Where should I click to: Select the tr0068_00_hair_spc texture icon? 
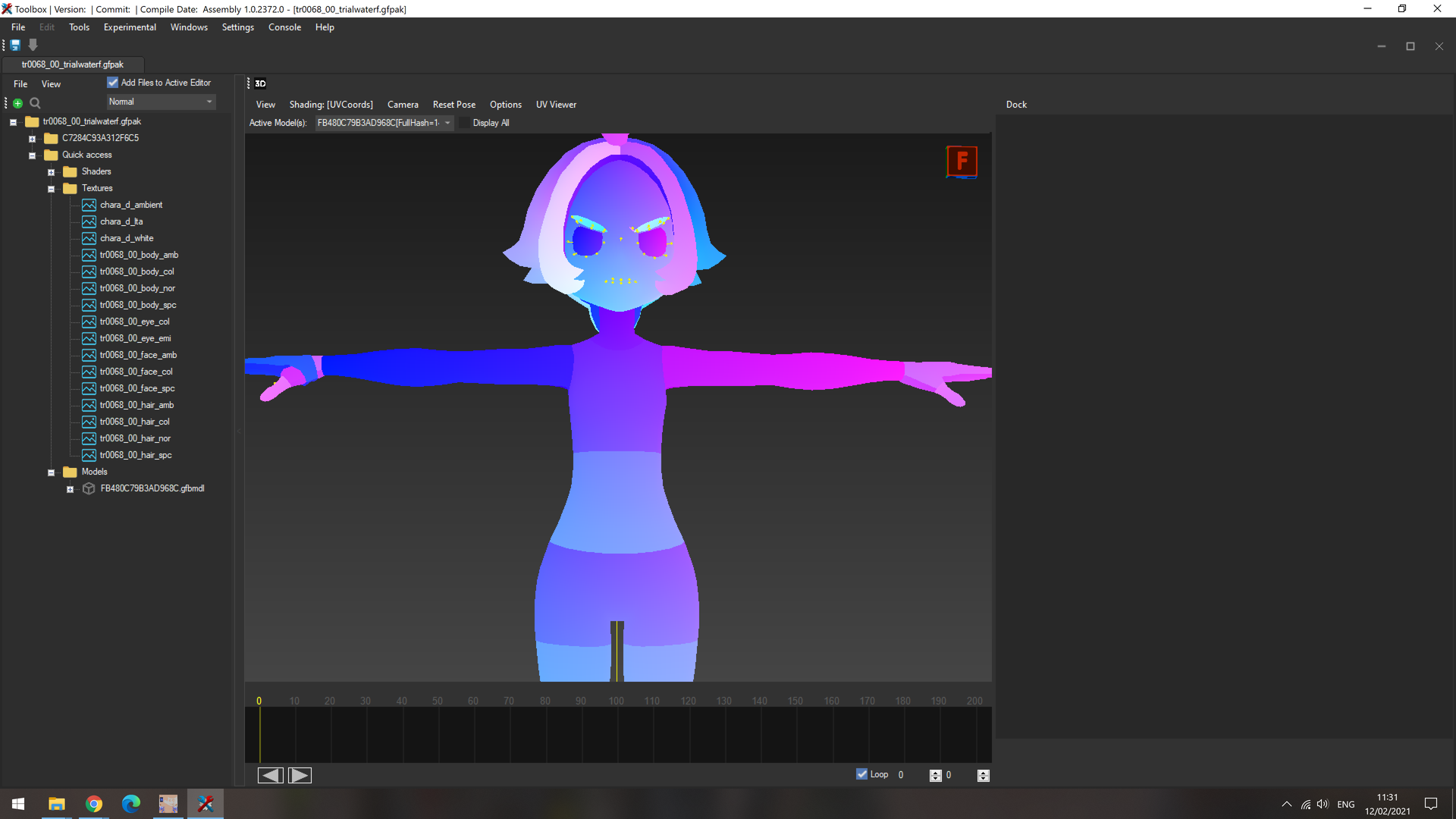[x=89, y=455]
